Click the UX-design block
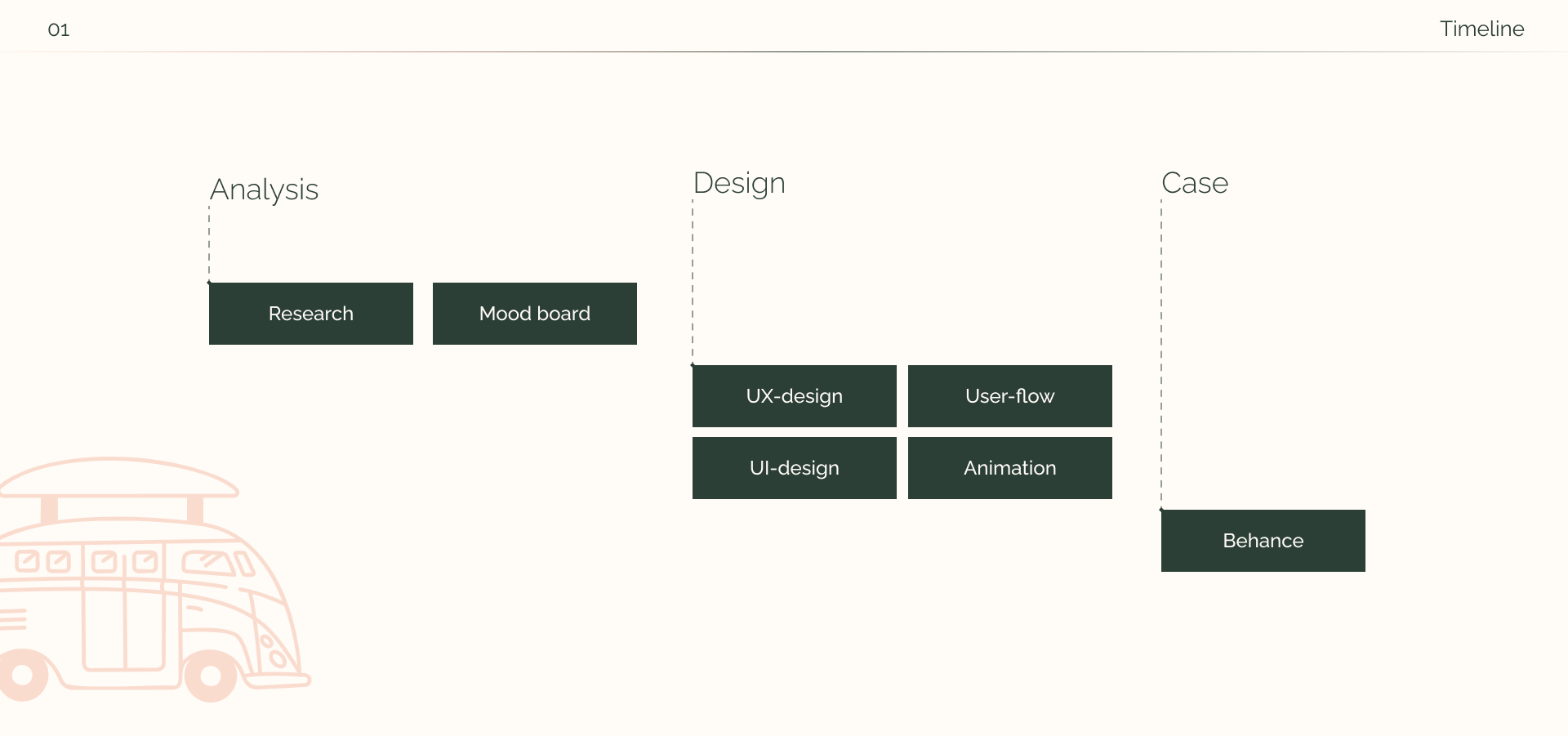 coord(794,396)
